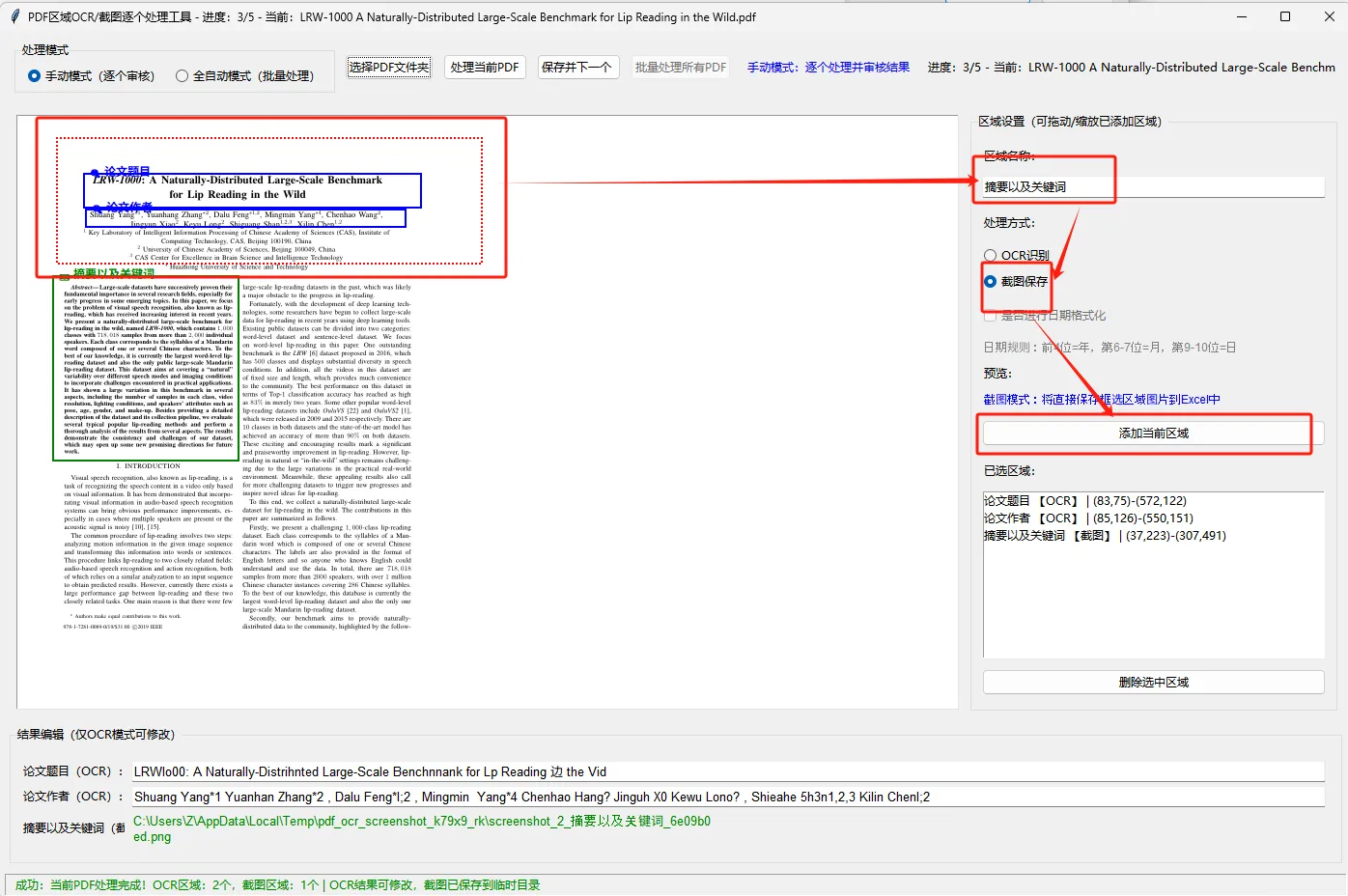This screenshot has height=896, width=1348.
Task: Open the 手动模式：逐个处理并审核结果 link
Action: tap(828, 67)
